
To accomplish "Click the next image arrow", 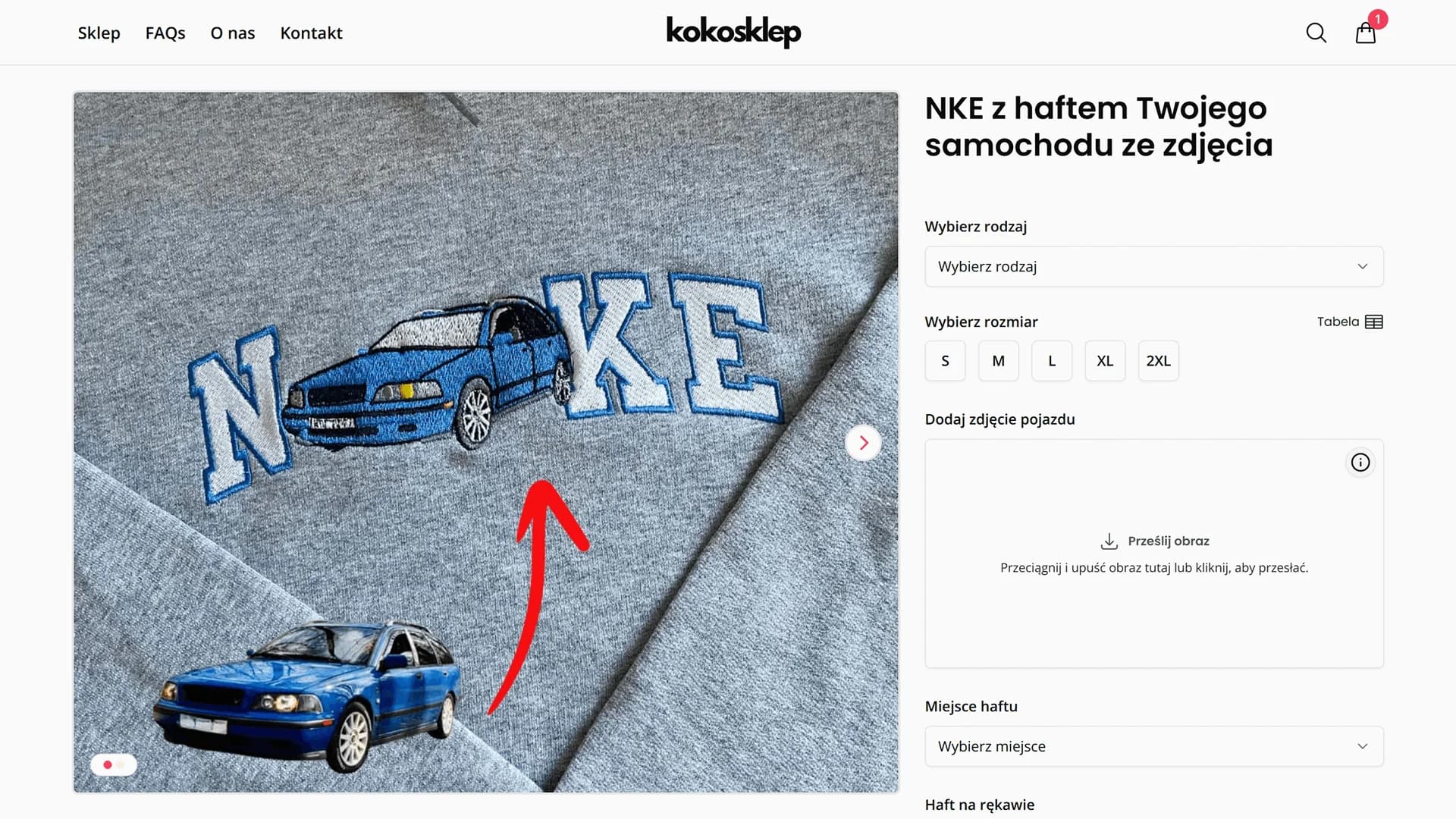I will click(863, 443).
